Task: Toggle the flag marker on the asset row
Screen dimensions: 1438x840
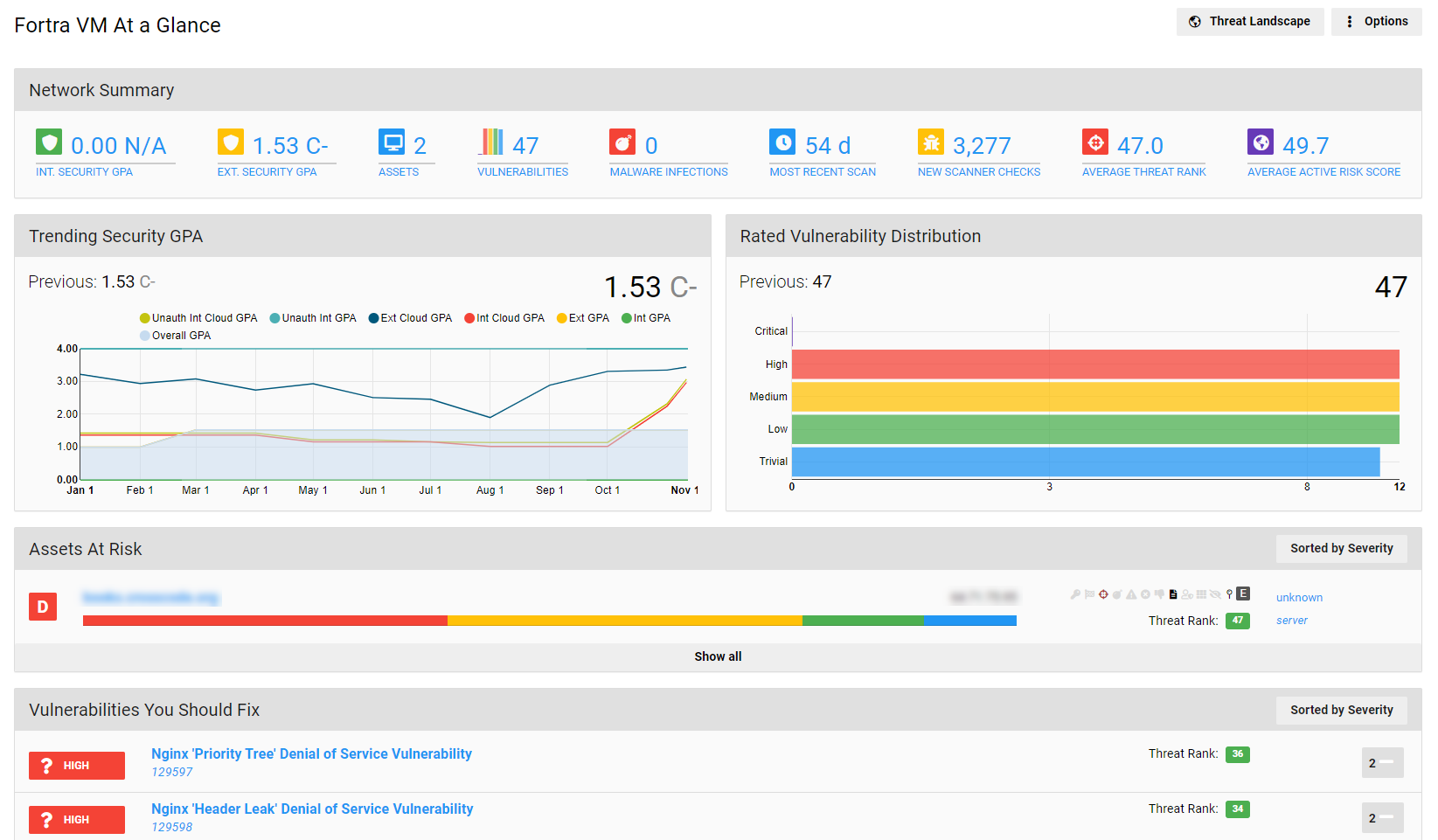Action: (1089, 594)
